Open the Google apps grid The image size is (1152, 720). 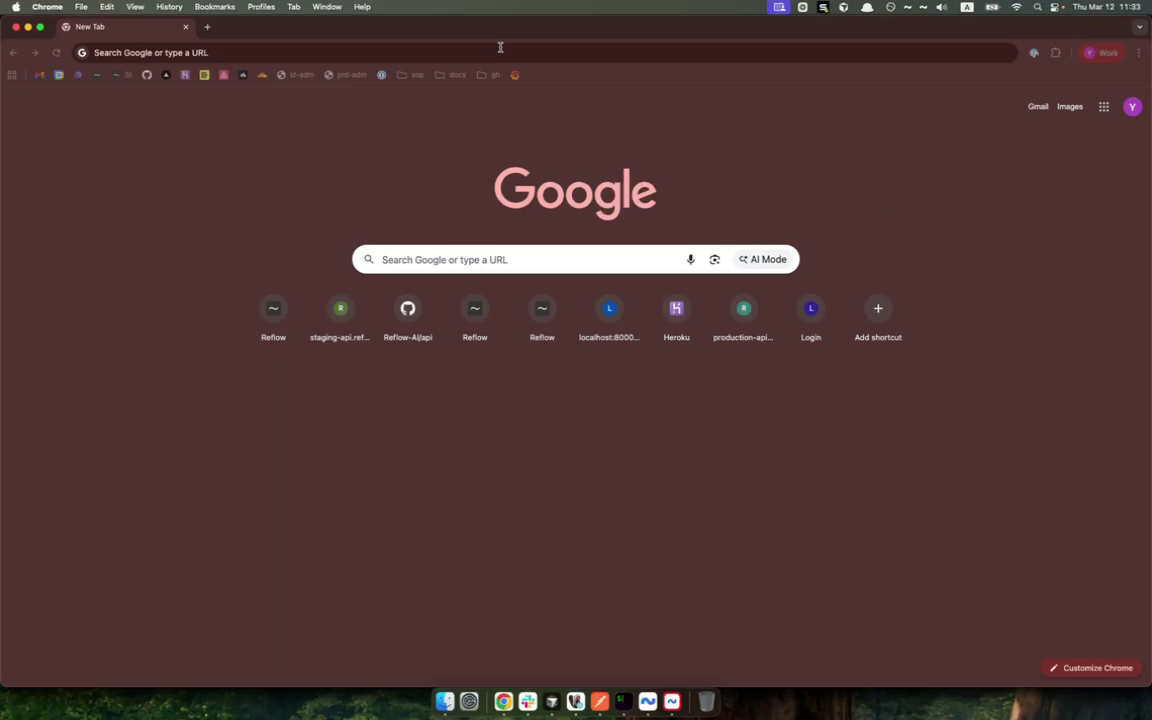(1104, 107)
